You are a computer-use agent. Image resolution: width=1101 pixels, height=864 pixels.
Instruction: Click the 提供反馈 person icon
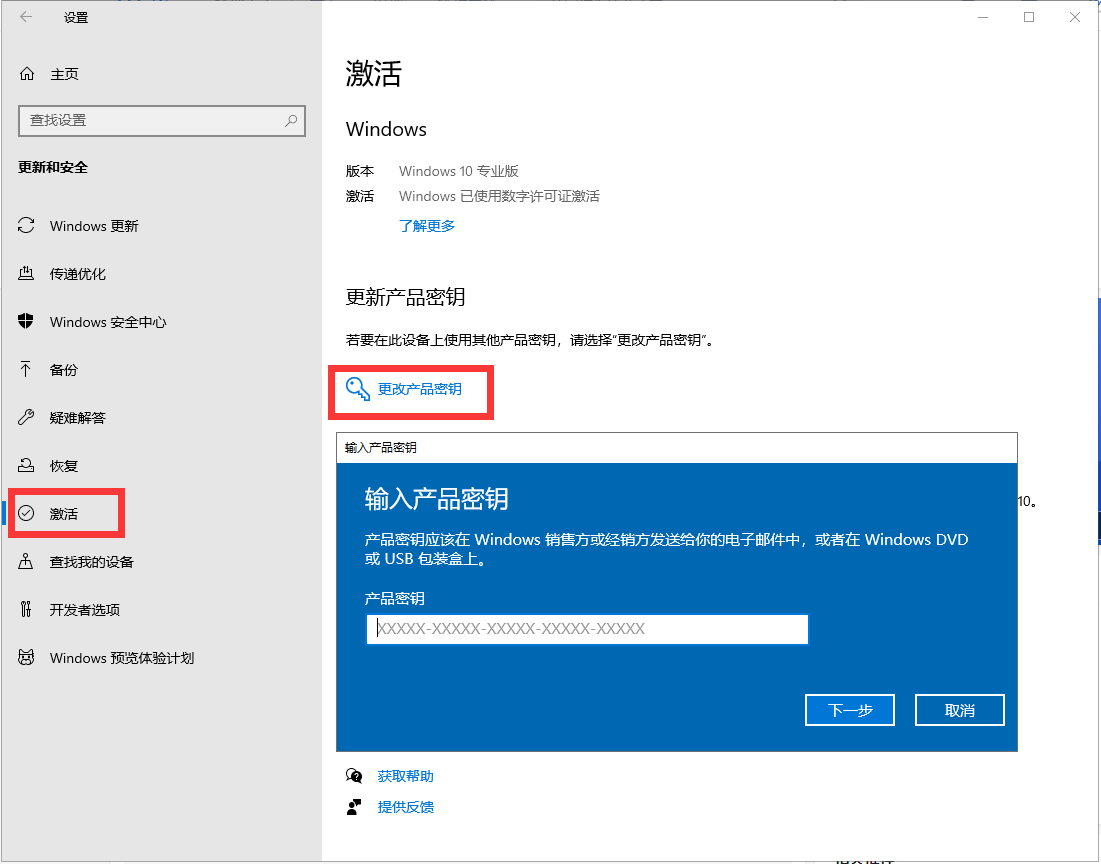click(354, 806)
